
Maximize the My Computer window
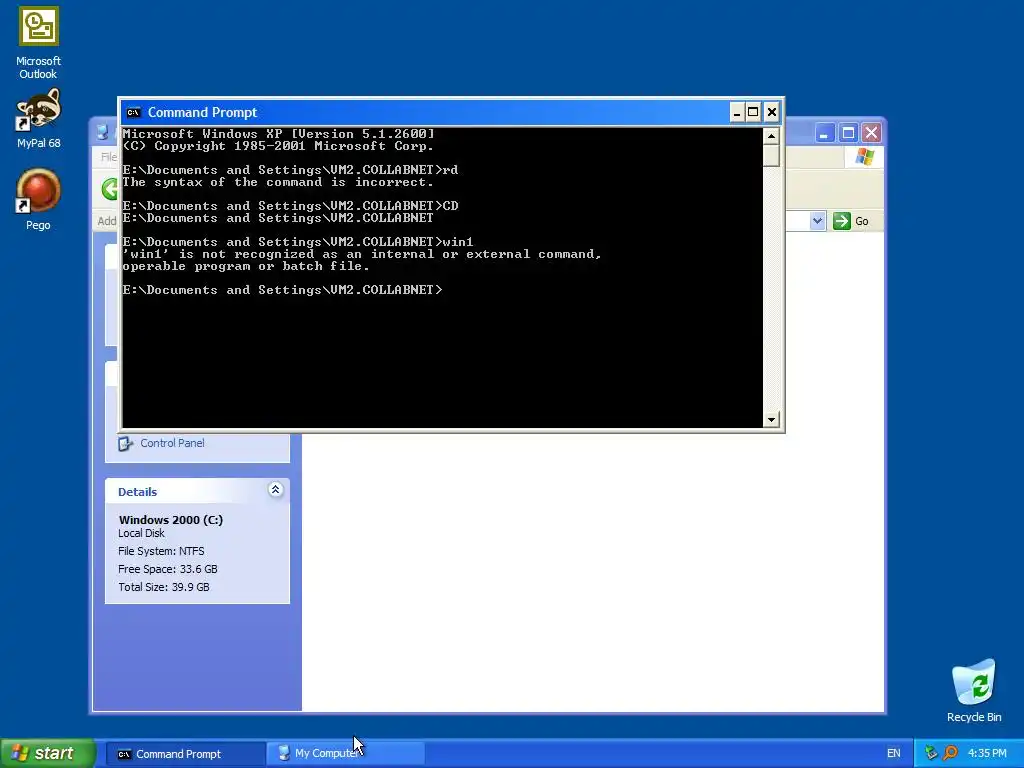coord(848,133)
